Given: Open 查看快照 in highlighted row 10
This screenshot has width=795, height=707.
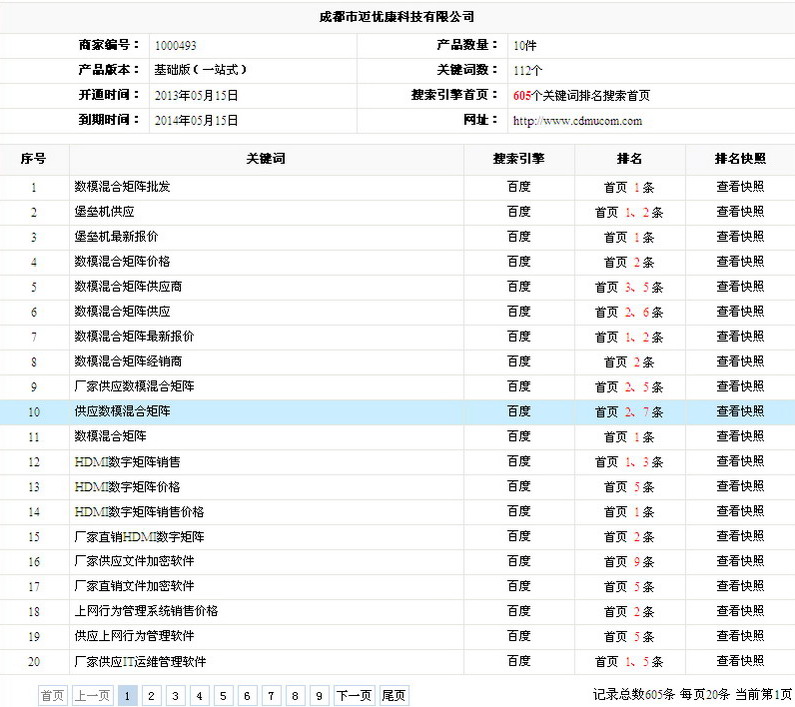Looking at the screenshot, I should (740, 411).
